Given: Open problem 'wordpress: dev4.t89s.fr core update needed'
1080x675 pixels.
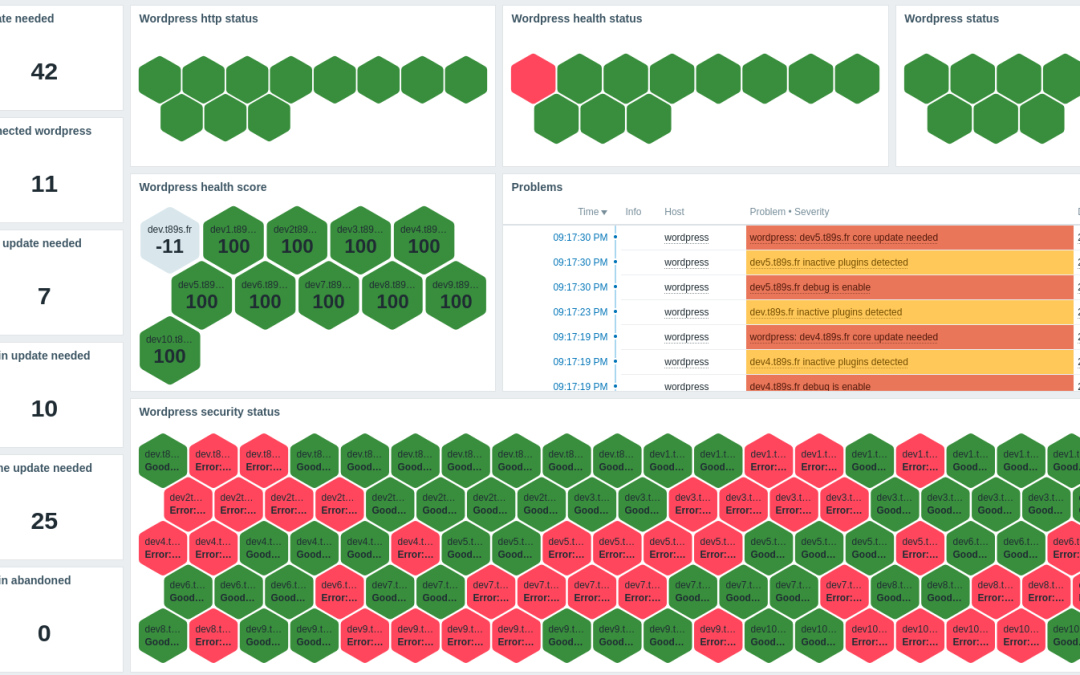Looking at the screenshot, I should click(x=844, y=337).
